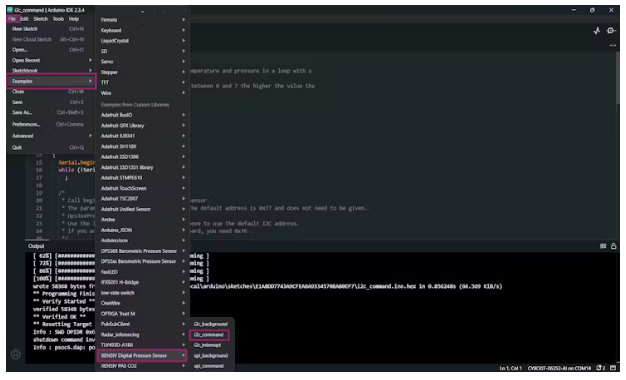The width and height of the screenshot is (626, 380).
Task: Select Preferences... from the File menu
Action: pos(51,125)
